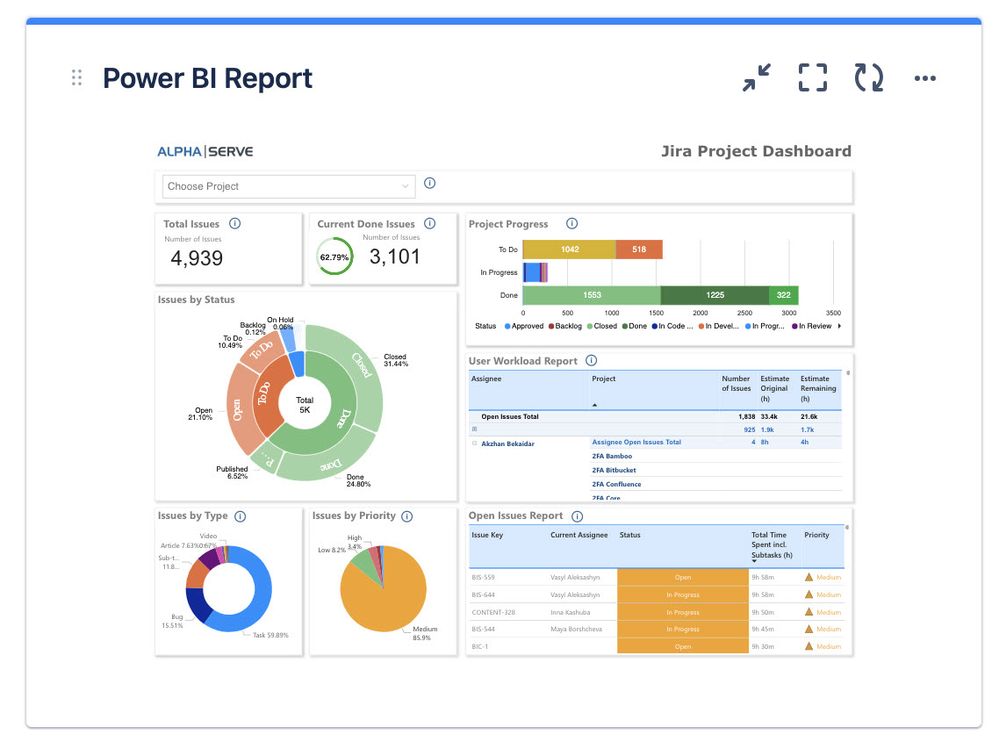The height and width of the screenshot is (743, 999).
Task: Open the Choose Project dropdown
Action: (x=287, y=186)
